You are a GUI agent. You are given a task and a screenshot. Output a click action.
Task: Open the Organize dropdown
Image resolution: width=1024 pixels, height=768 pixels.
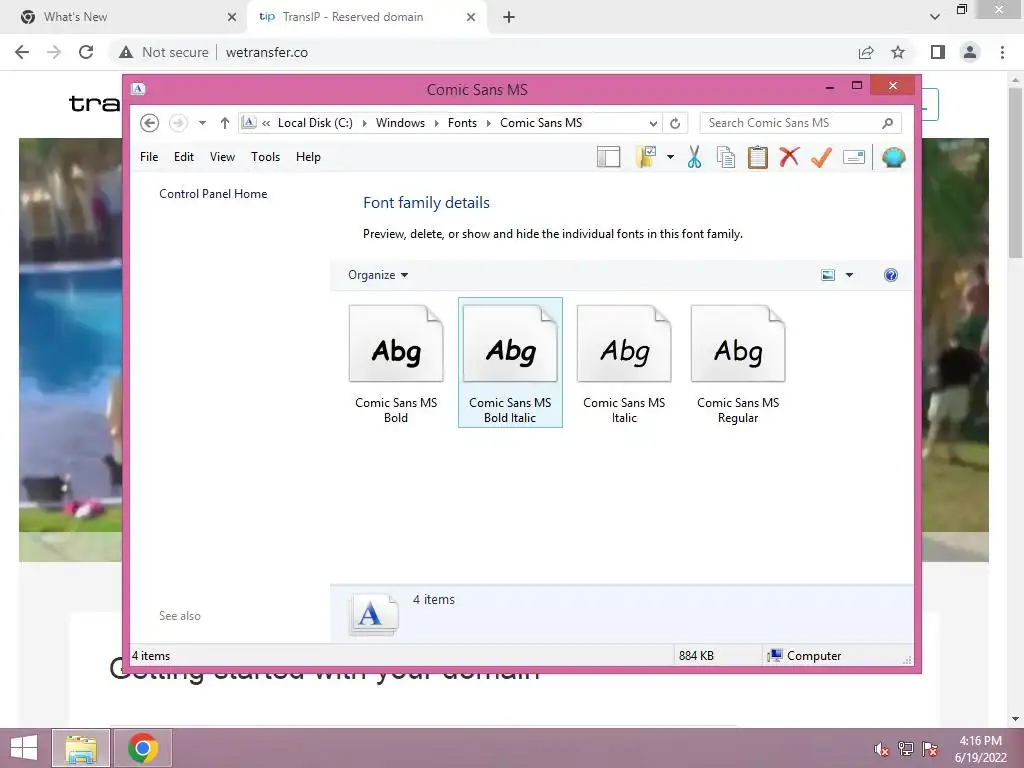point(378,275)
